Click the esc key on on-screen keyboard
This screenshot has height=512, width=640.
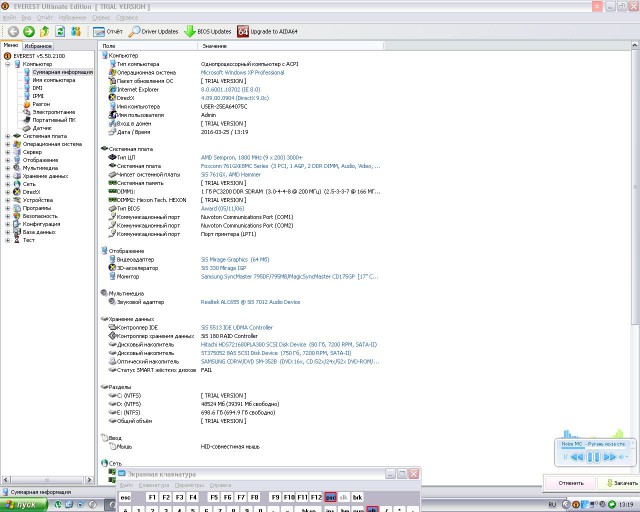[x=125, y=497]
